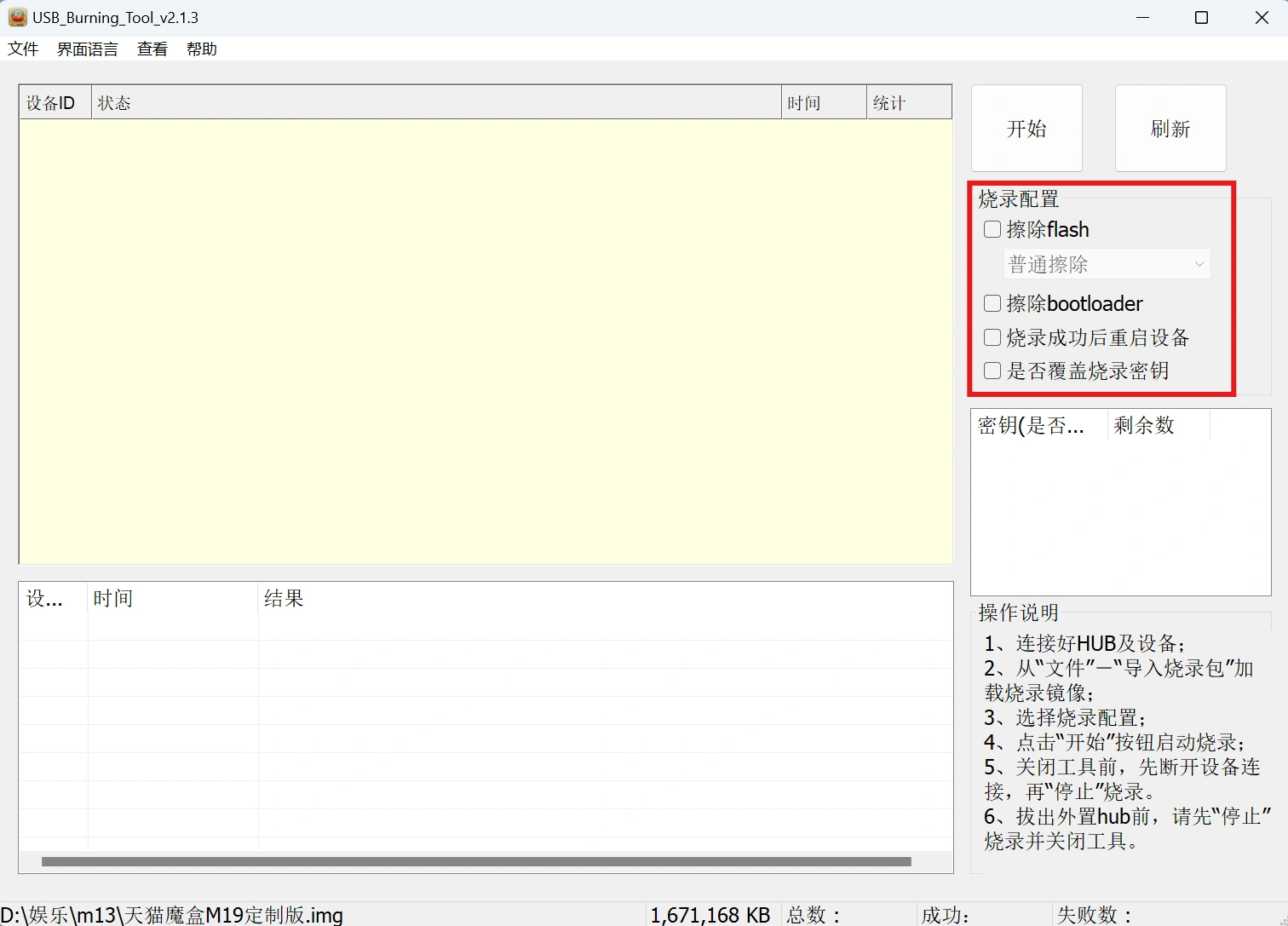Expand the 普通擦除 erase mode dropdown

pos(1107,265)
